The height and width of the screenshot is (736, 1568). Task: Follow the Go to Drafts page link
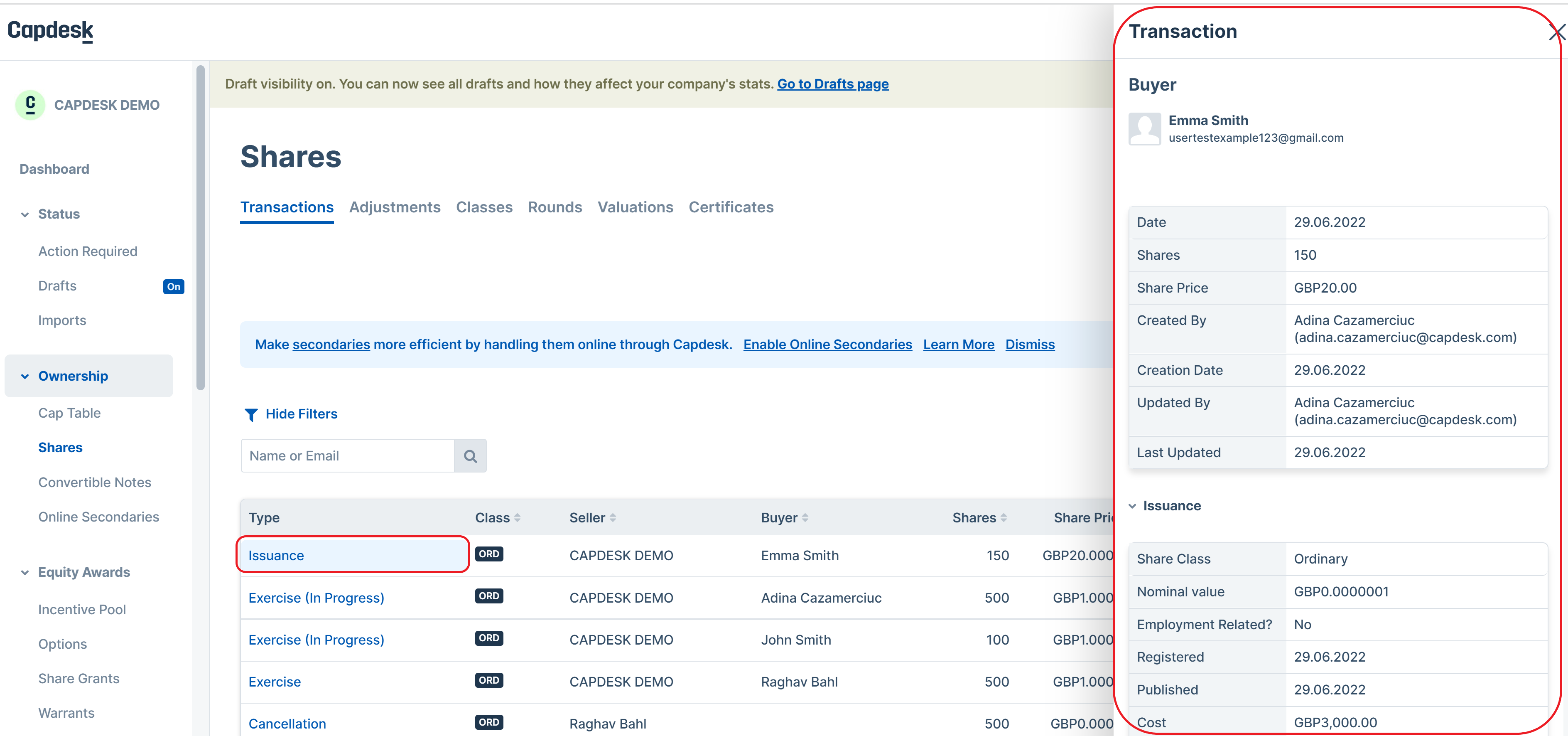(x=833, y=84)
